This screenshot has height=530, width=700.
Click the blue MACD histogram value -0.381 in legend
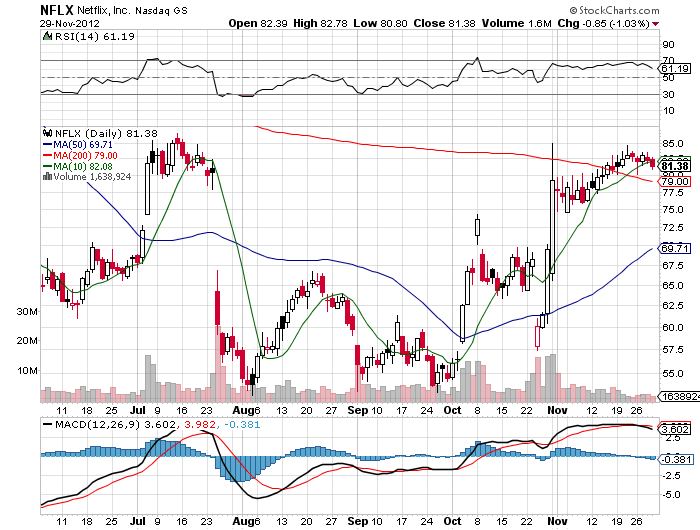(x=242, y=424)
